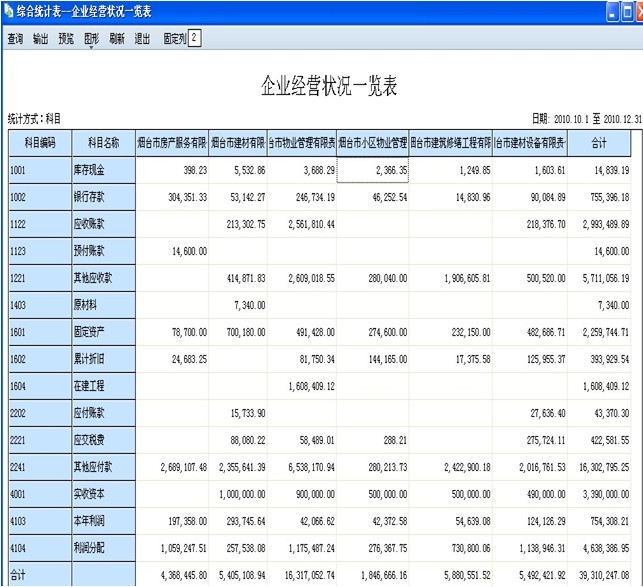The height and width of the screenshot is (587, 643).
Task: Click the 输出 toolbar button
Action: (40, 39)
